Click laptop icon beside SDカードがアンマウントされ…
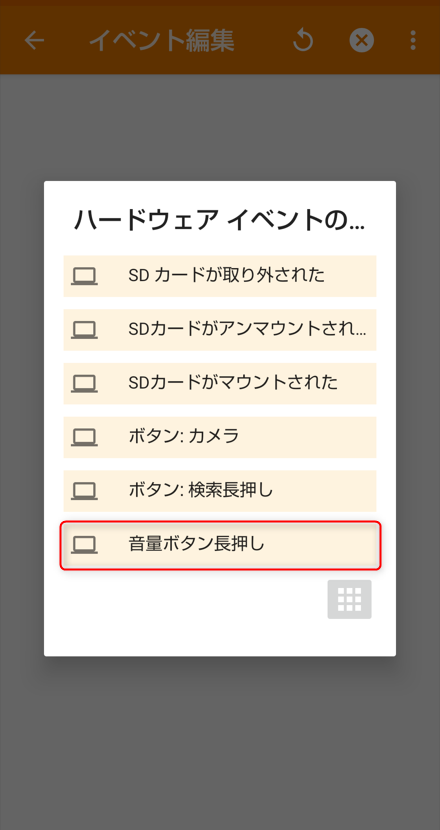The image size is (440, 830). click(x=84, y=330)
